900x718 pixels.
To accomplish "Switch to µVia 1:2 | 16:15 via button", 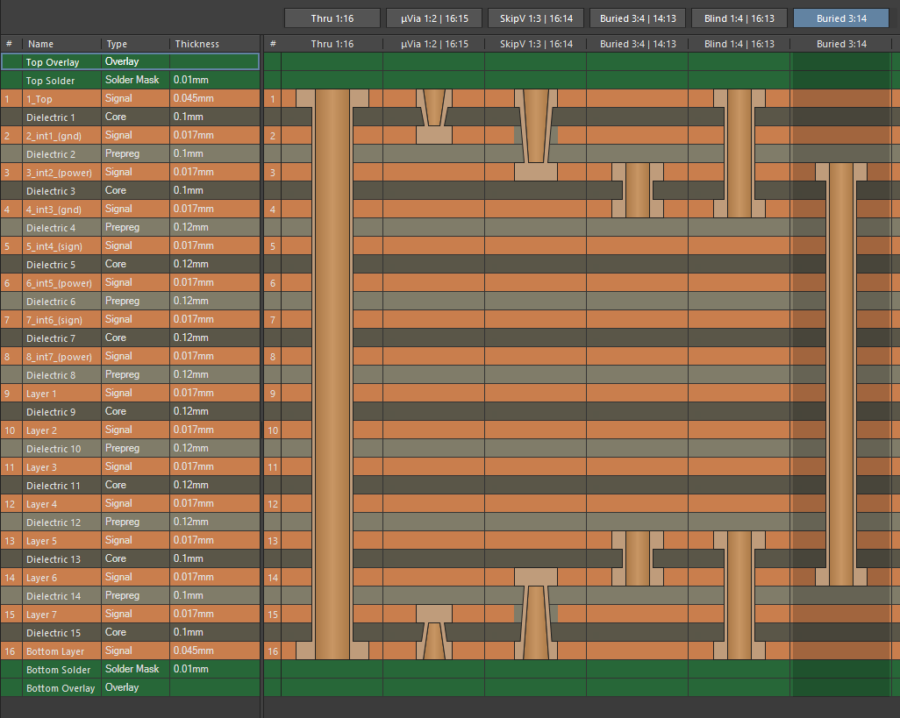I will [434, 18].
